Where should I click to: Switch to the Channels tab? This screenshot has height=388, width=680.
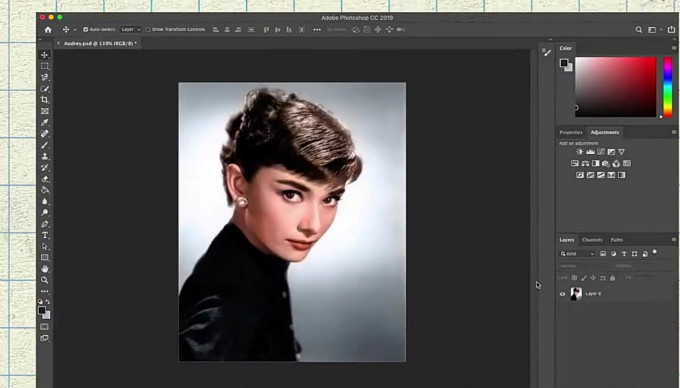click(x=592, y=240)
